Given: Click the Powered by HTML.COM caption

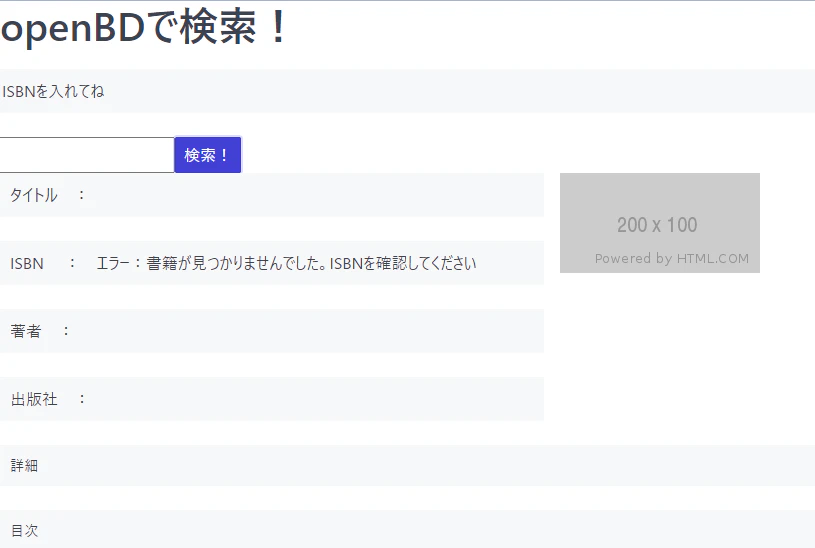Looking at the screenshot, I should 672,258.
